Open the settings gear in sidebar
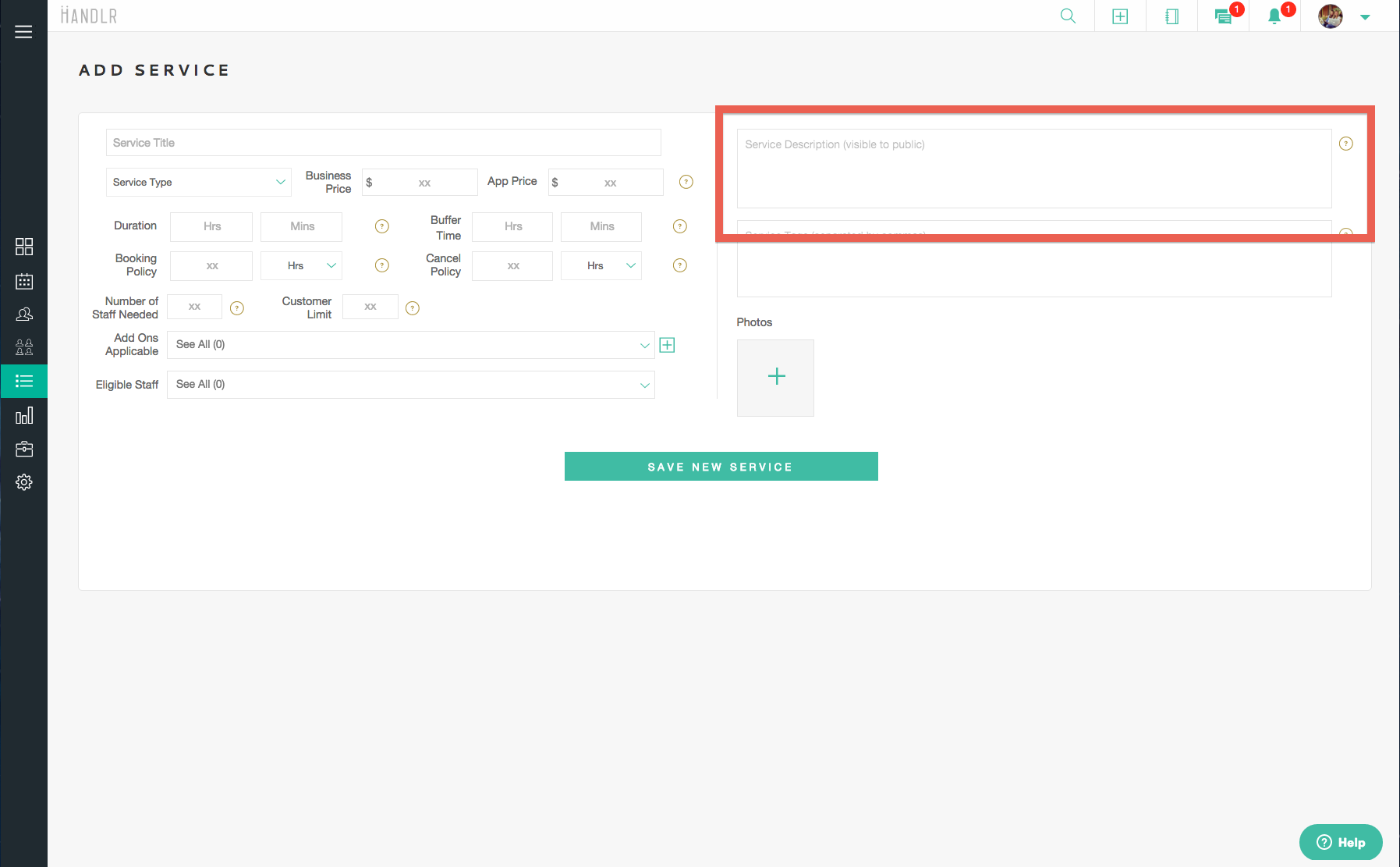1400x867 pixels. pyautogui.click(x=24, y=482)
